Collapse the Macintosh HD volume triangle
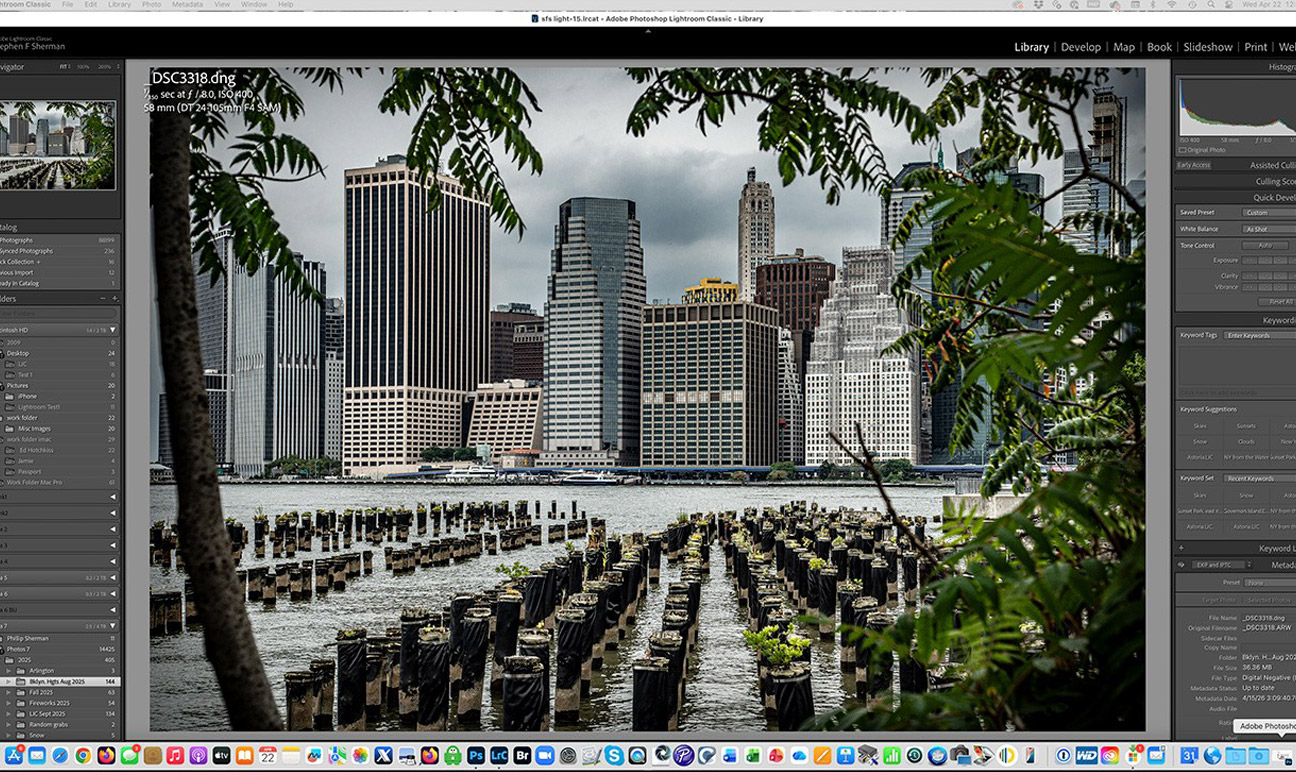 tap(113, 329)
